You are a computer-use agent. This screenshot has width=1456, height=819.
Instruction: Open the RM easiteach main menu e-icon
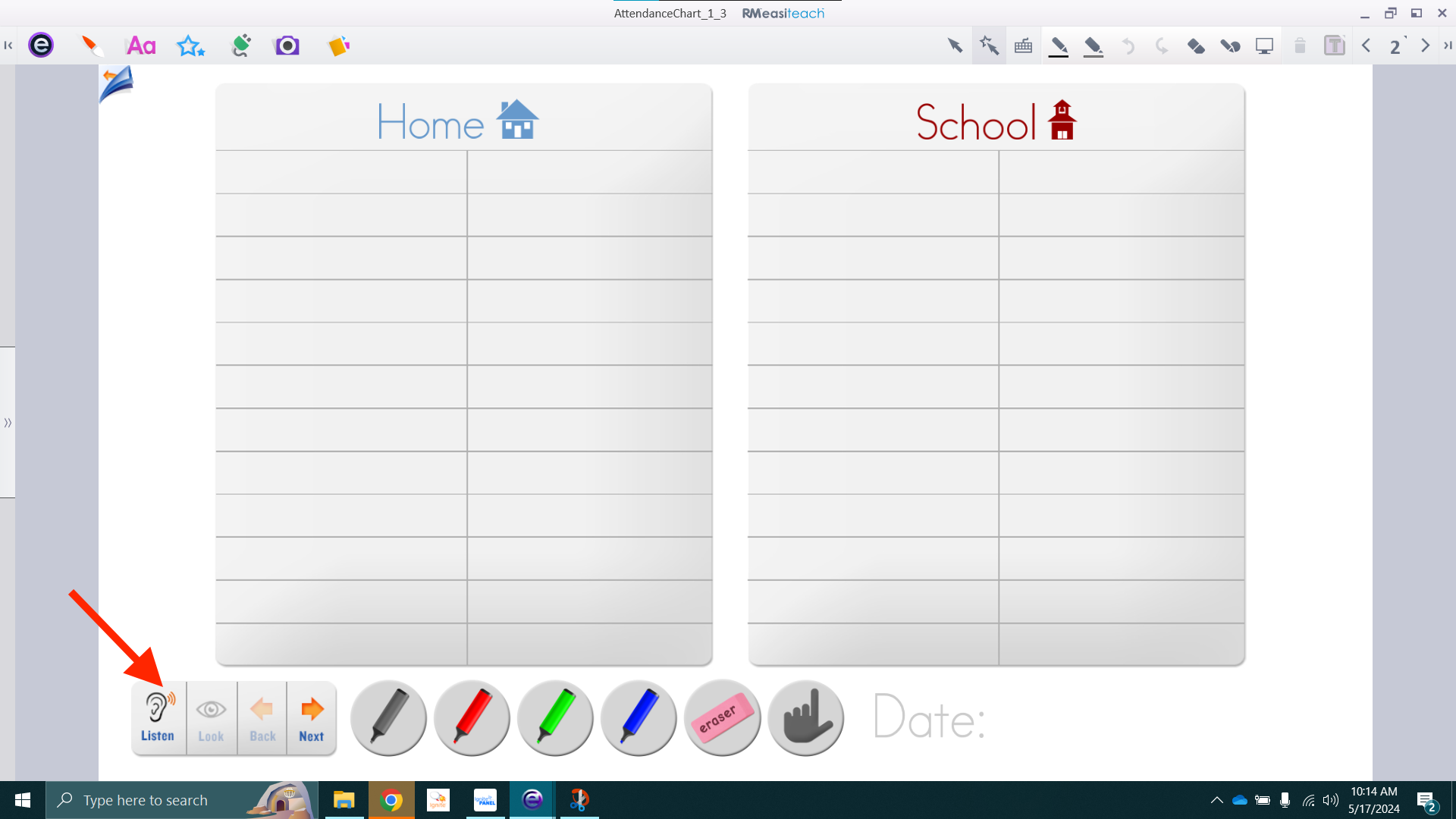point(41,45)
